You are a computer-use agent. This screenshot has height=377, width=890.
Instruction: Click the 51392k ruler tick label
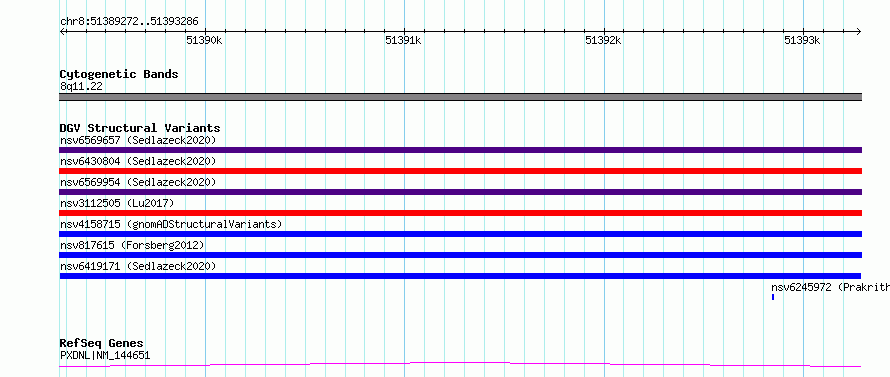click(603, 41)
